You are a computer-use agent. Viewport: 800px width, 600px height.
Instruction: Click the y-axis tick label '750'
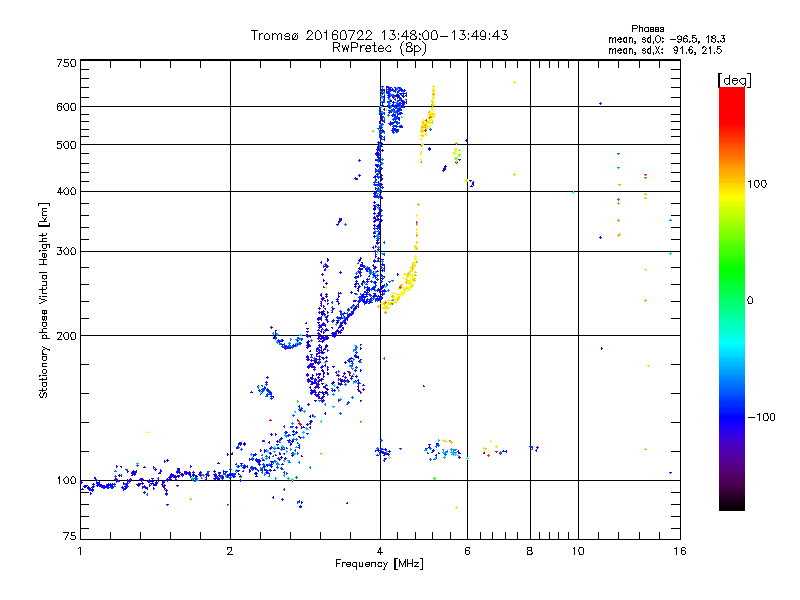tap(67, 63)
